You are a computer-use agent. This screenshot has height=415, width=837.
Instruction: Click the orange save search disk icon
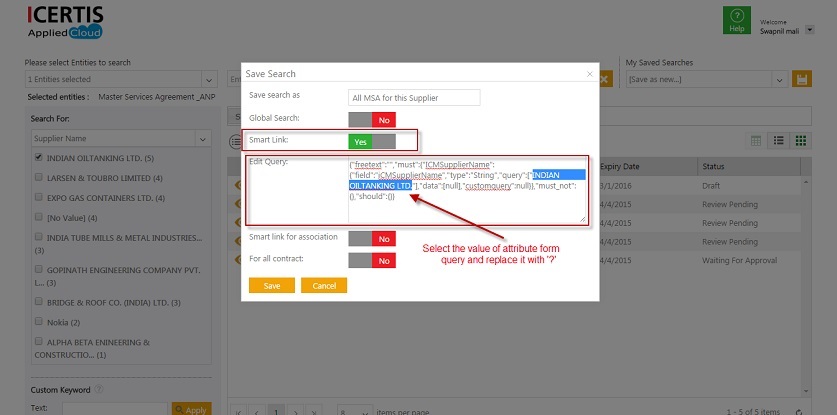pos(801,79)
